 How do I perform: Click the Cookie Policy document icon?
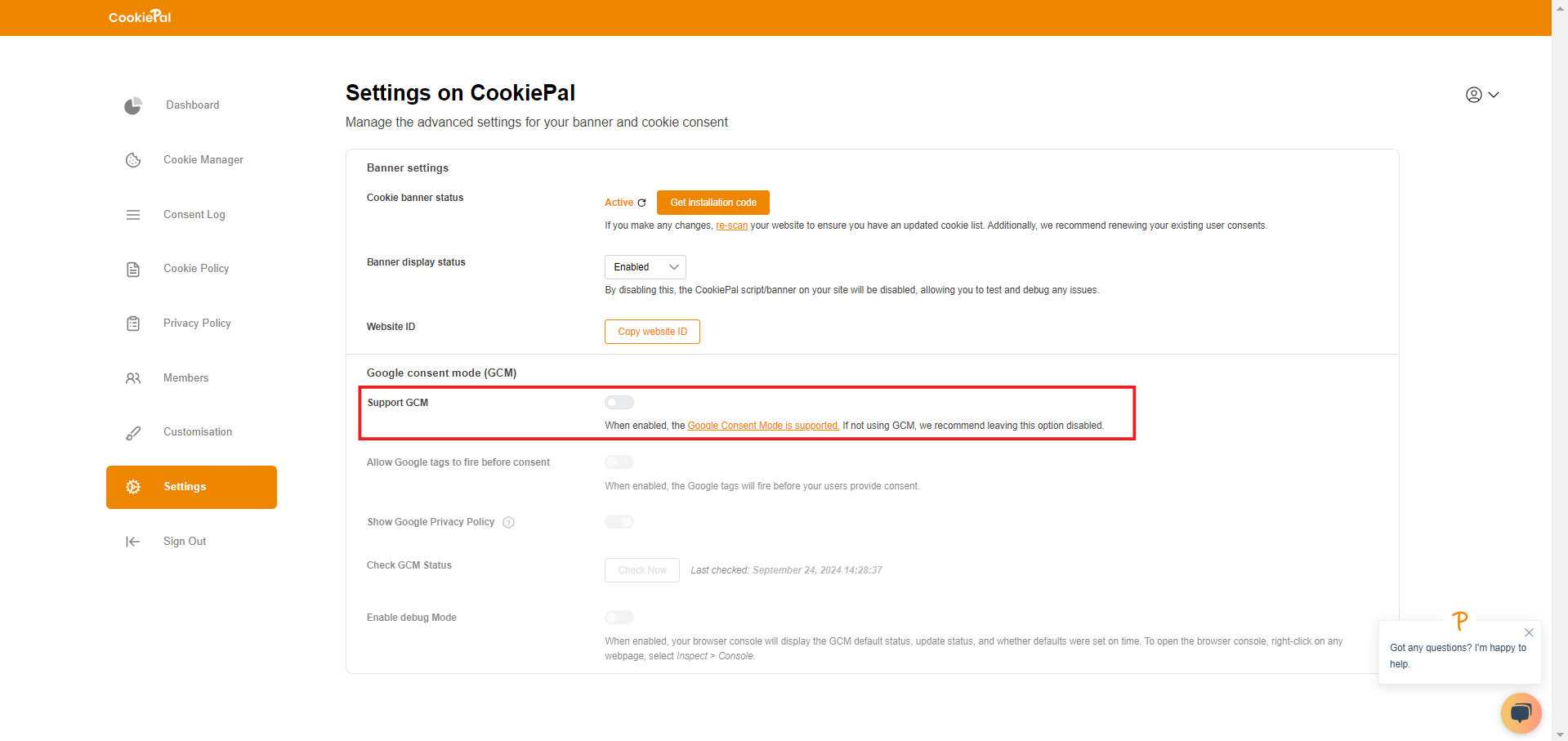pos(133,269)
